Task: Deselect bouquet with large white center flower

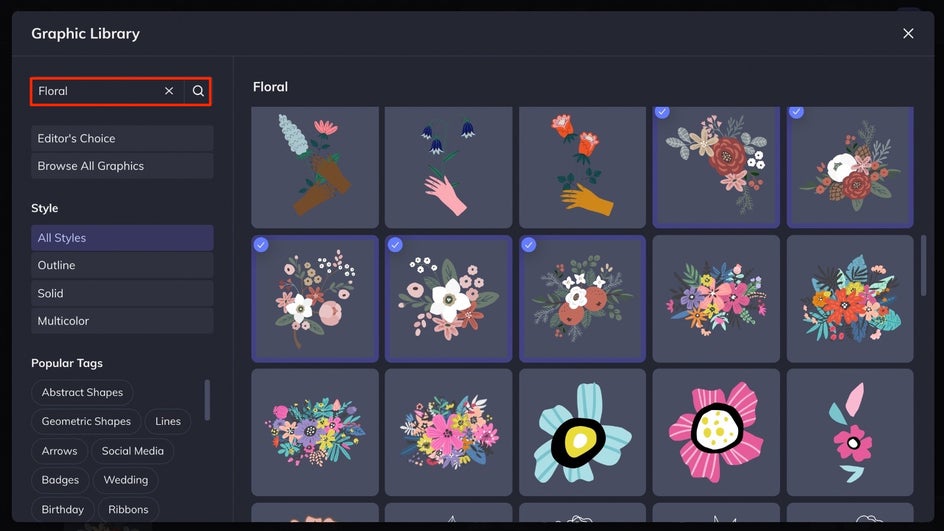Action: (x=449, y=299)
